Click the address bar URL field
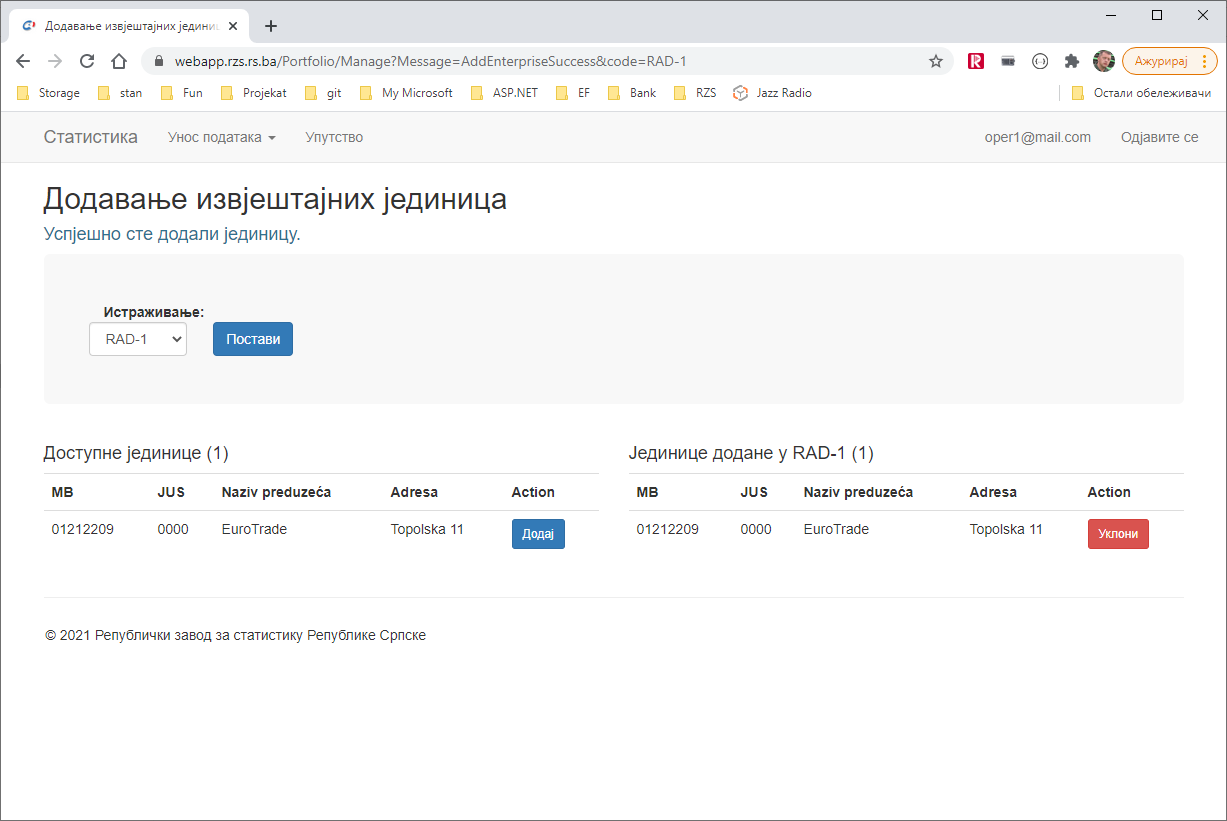 point(540,61)
